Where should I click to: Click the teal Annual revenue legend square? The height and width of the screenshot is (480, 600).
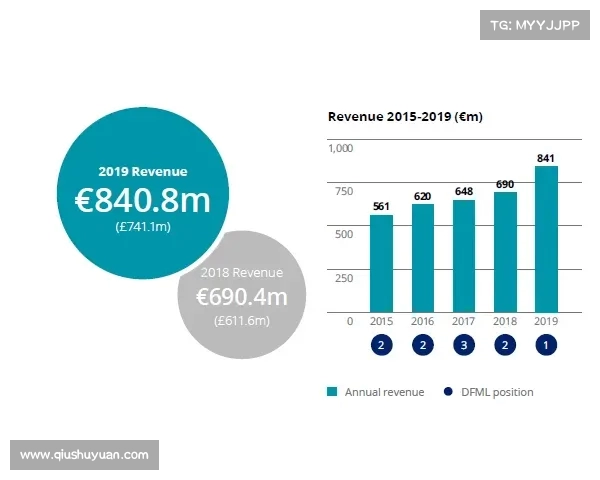click(x=333, y=392)
